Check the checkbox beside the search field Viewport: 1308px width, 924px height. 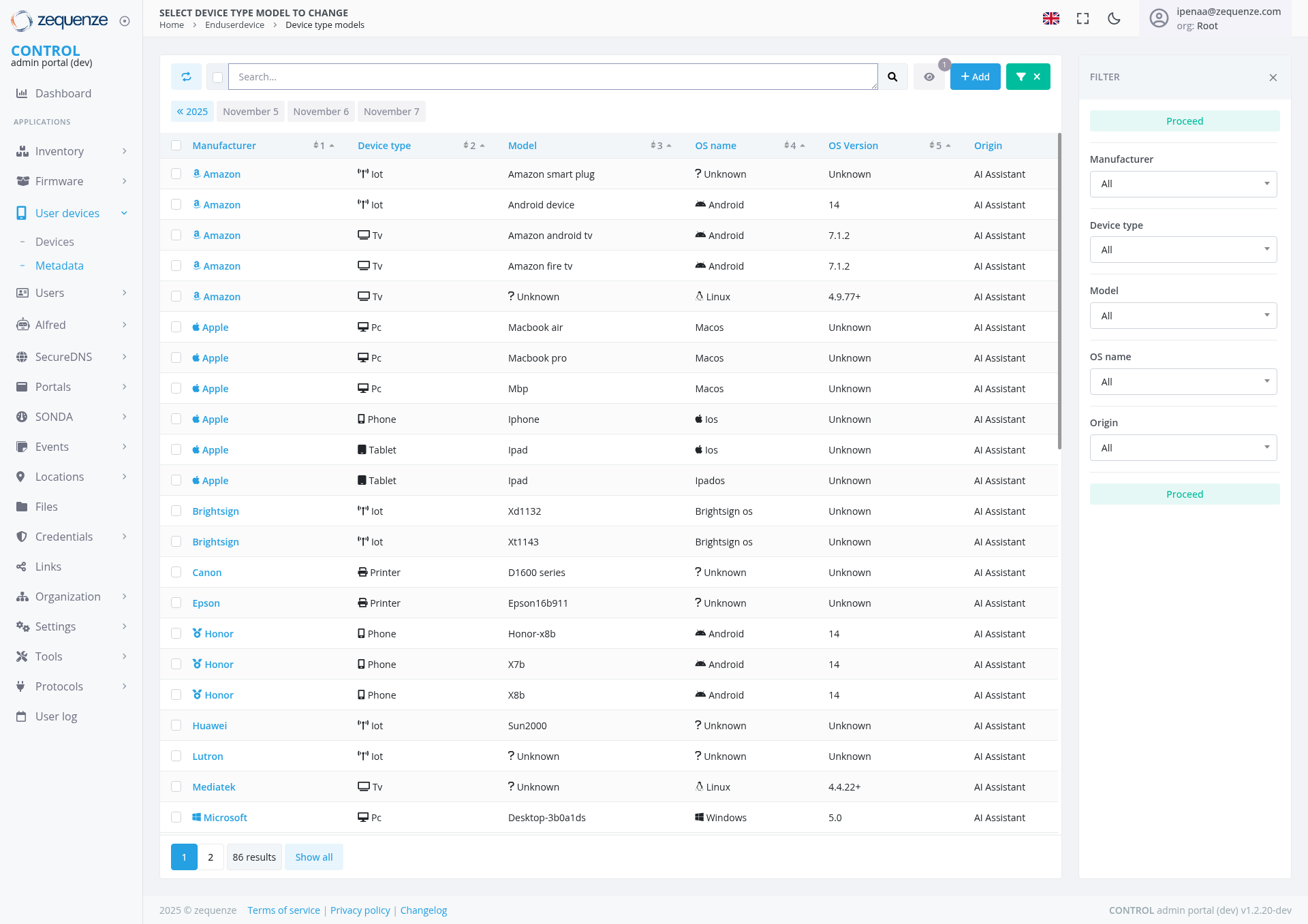click(x=217, y=77)
